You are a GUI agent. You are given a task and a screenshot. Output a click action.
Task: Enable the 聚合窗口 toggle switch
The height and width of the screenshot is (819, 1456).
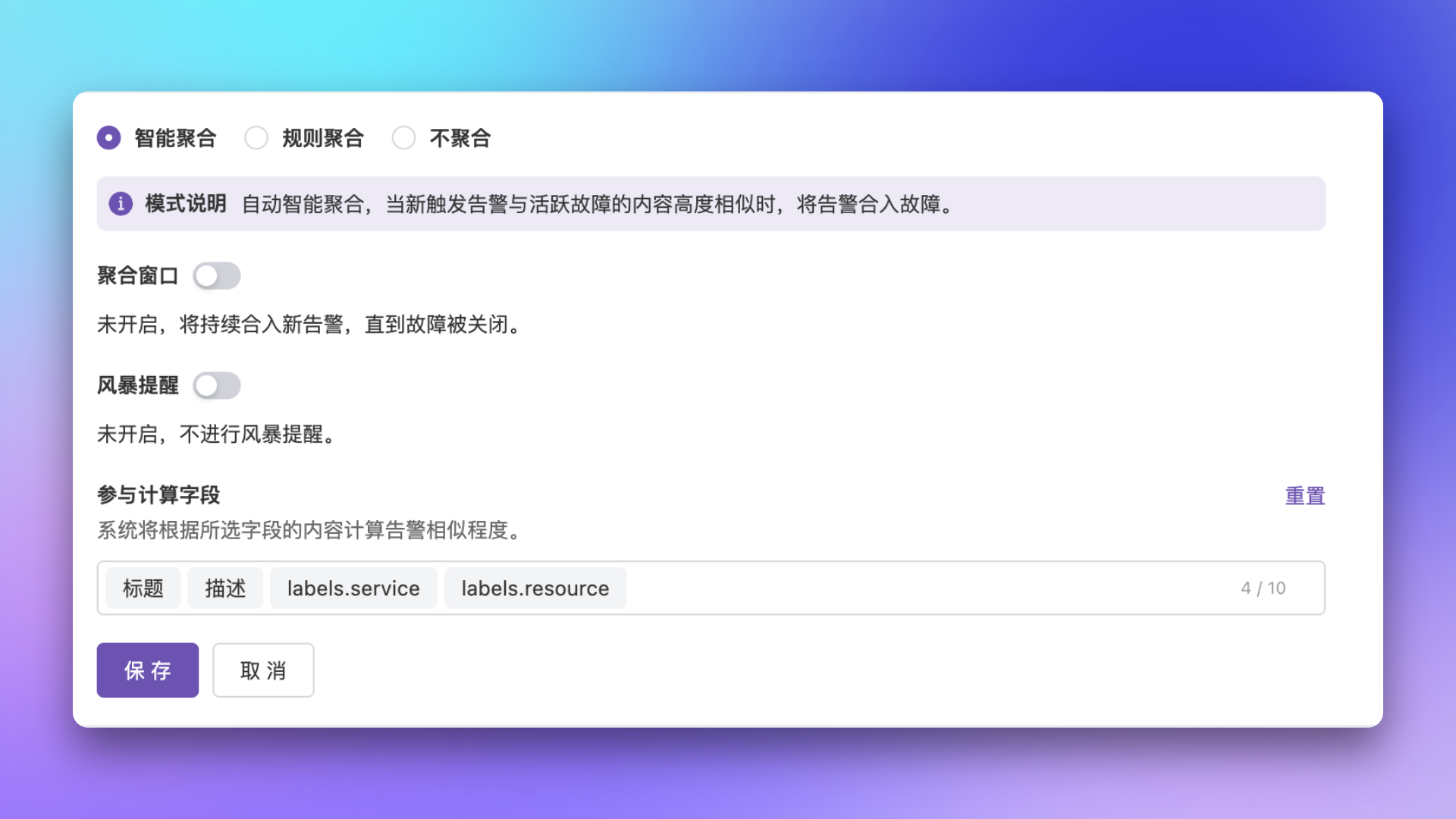click(217, 276)
